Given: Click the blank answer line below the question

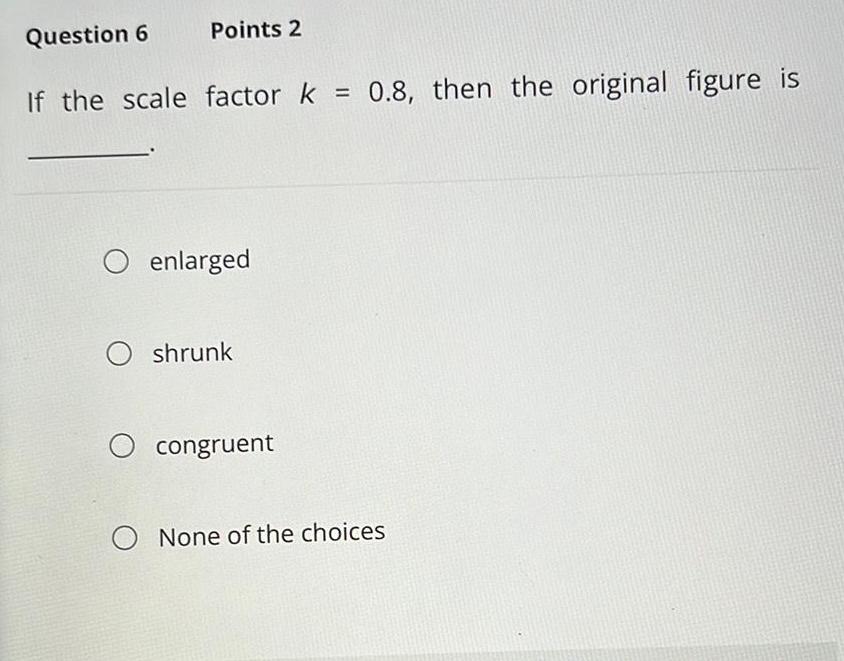Looking at the screenshot, I should tap(85, 152).
